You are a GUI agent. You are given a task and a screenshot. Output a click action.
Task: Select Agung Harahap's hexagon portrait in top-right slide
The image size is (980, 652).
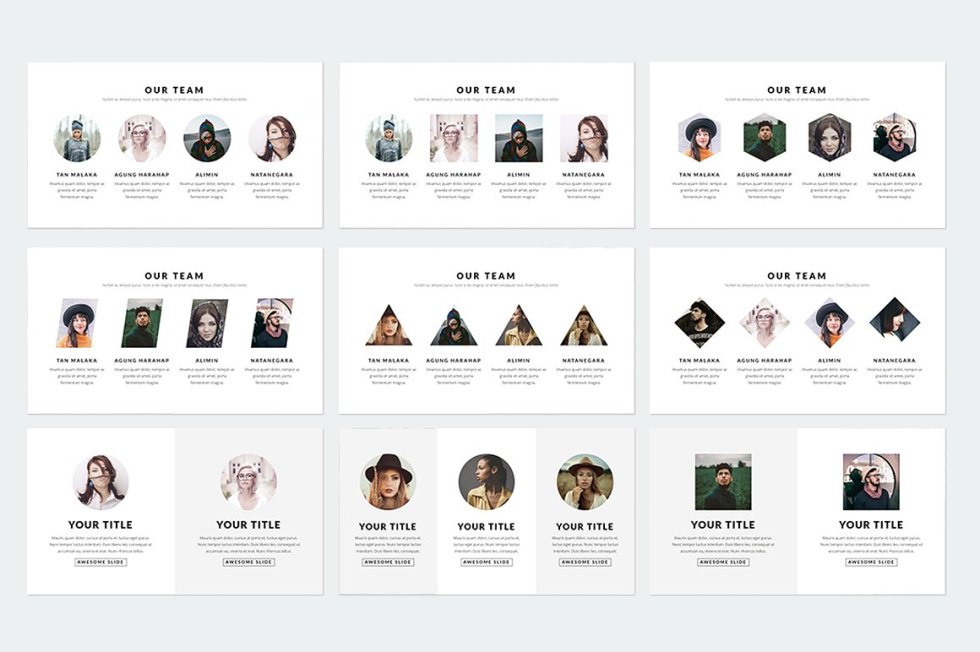coord(764,138)
